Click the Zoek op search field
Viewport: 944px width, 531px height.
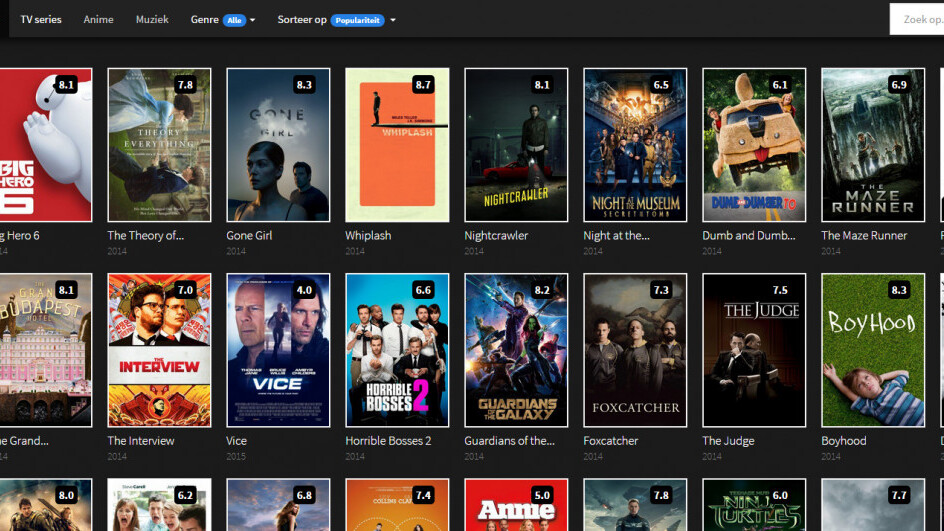coord(918,19)
